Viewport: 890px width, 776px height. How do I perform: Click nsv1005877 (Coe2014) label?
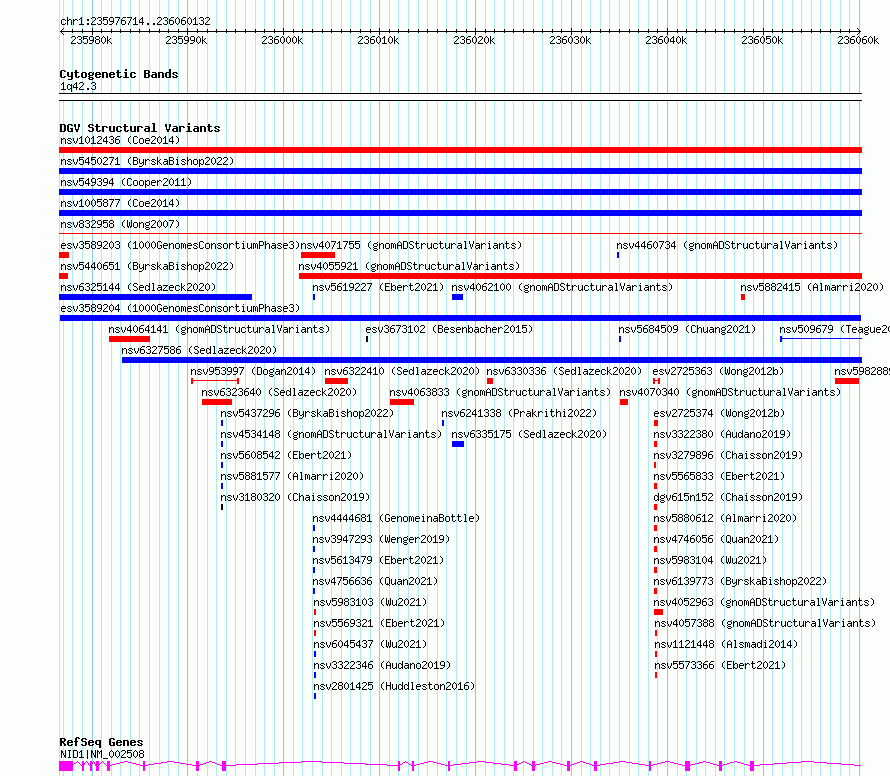[x=120, y=203]
